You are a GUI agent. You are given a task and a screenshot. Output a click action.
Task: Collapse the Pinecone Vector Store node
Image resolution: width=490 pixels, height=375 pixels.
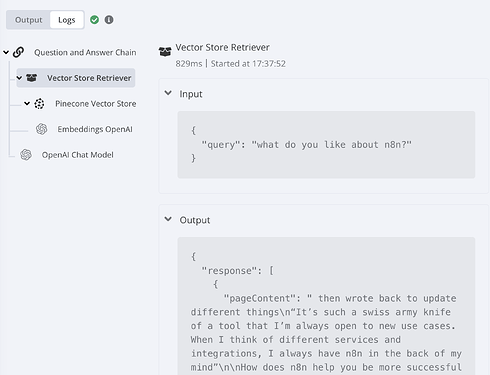[x=27, y=104]
